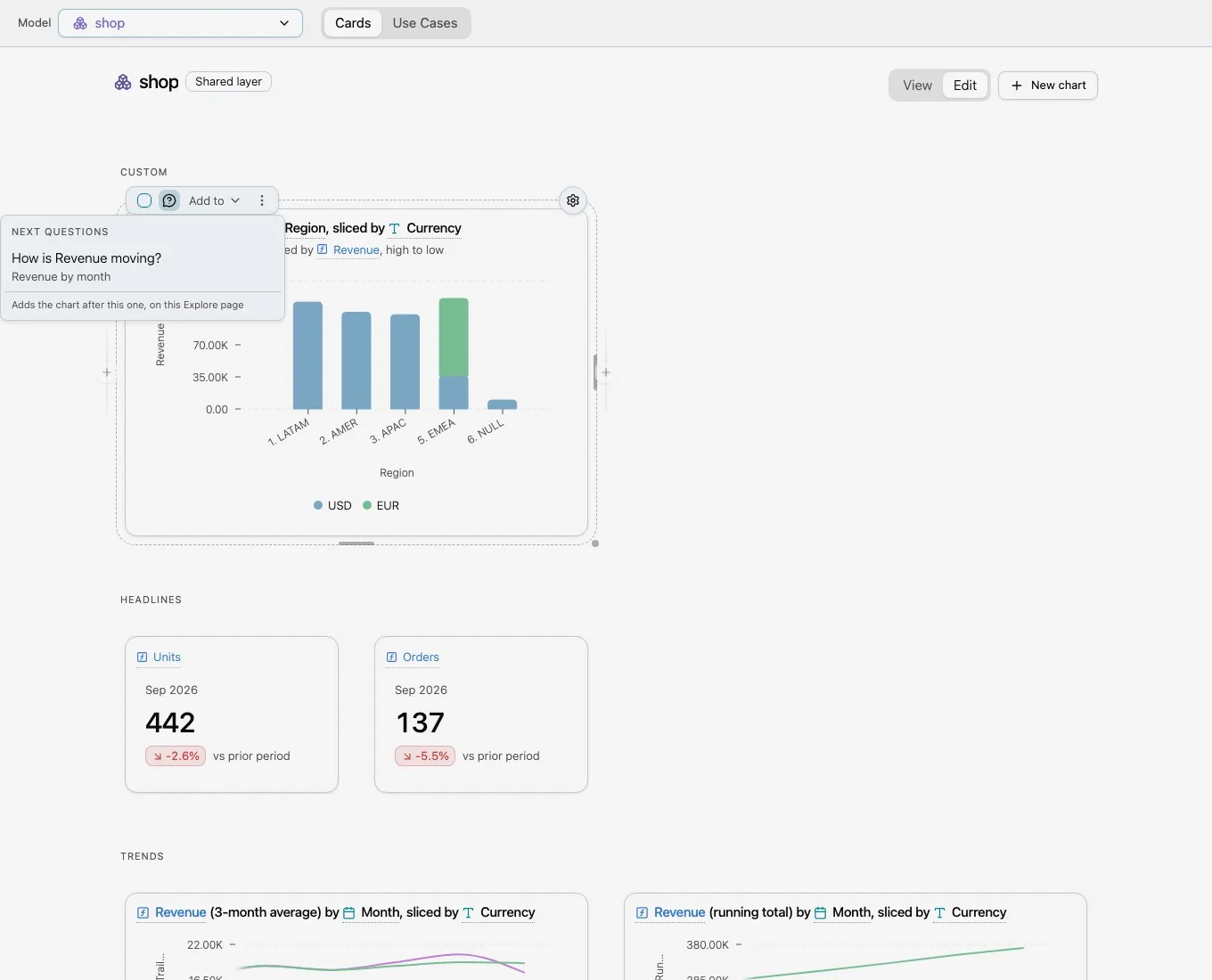
Task: Click the measure icon beside Revenue (running total)
Action: [x=643, y=913]
